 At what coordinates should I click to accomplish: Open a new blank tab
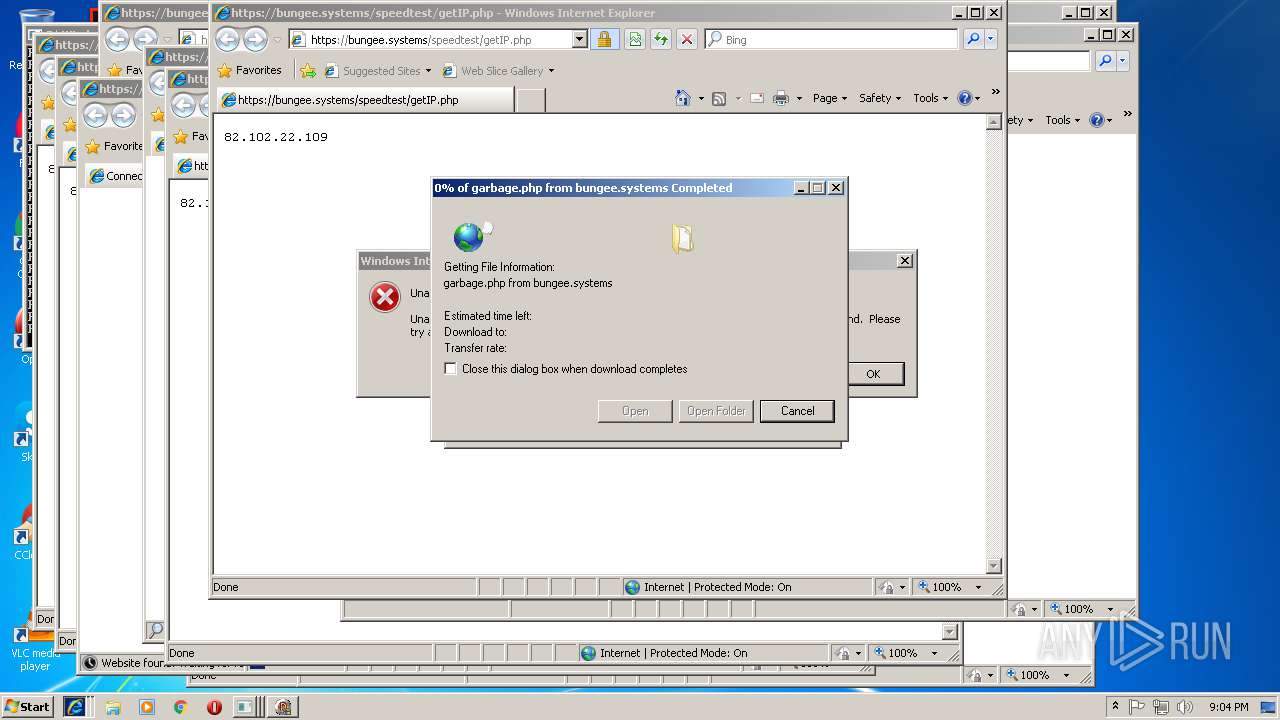pos(531,100)
